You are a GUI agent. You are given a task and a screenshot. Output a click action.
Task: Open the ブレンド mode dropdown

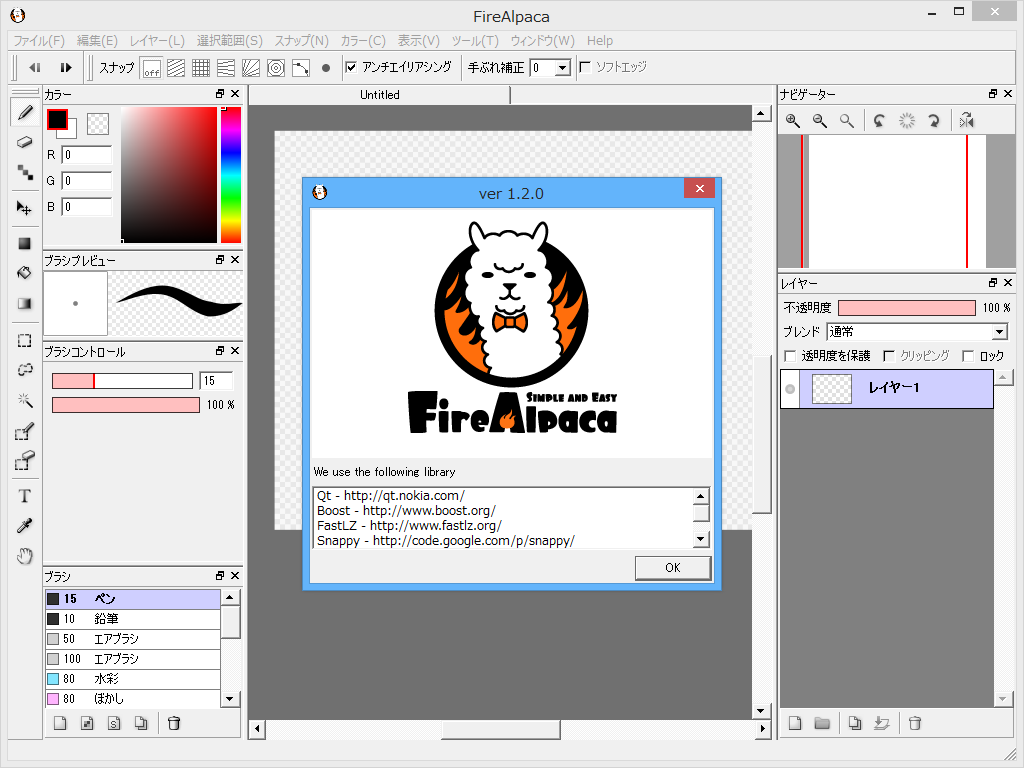pos(999,332)
